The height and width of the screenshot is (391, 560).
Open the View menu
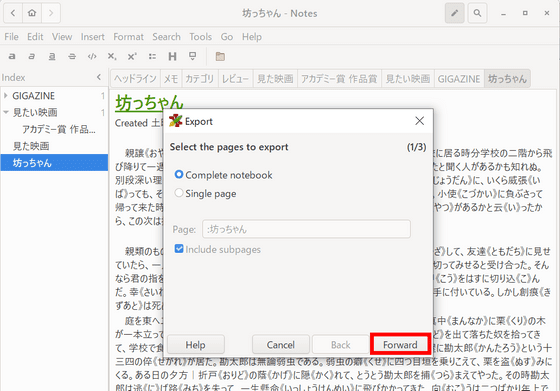(x=62, y=37)
